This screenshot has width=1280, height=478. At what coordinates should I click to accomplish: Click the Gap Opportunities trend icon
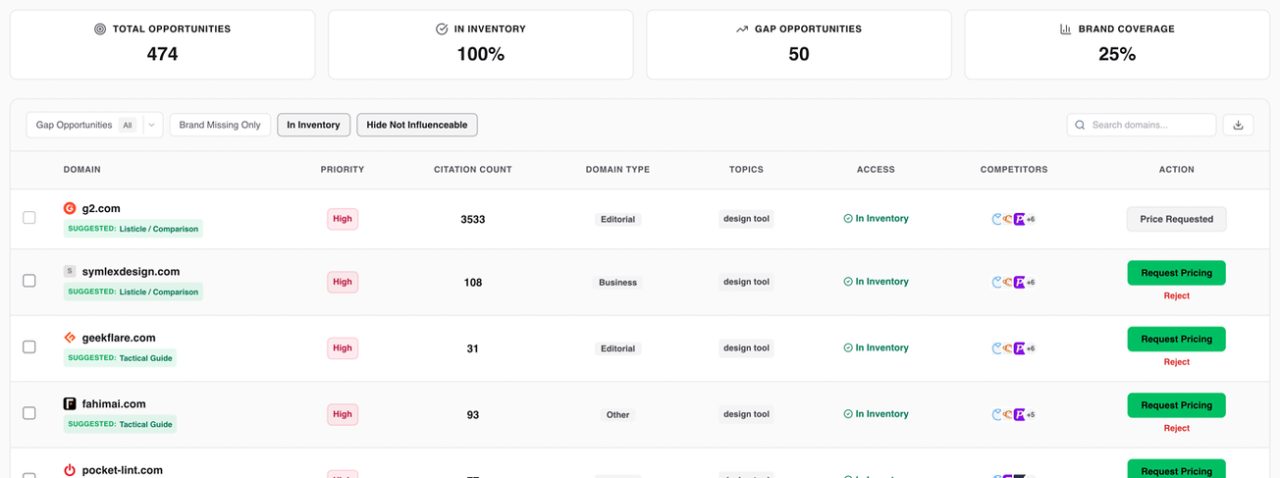(x=742, y=29)
